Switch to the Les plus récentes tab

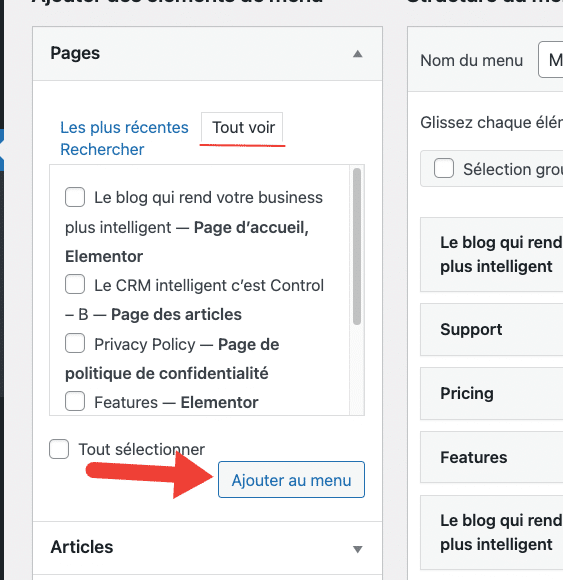click(124, 127)
